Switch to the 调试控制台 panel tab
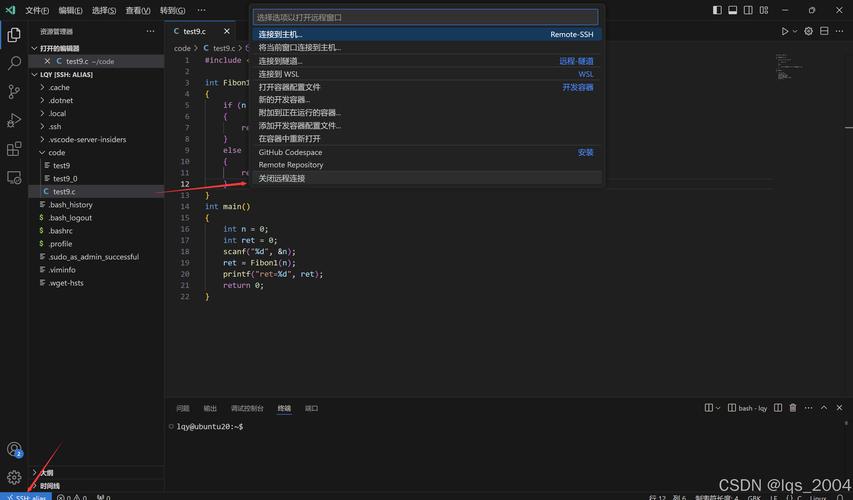Image resolution: width=853 pixels, height=500 pixels. coord(247,408)
